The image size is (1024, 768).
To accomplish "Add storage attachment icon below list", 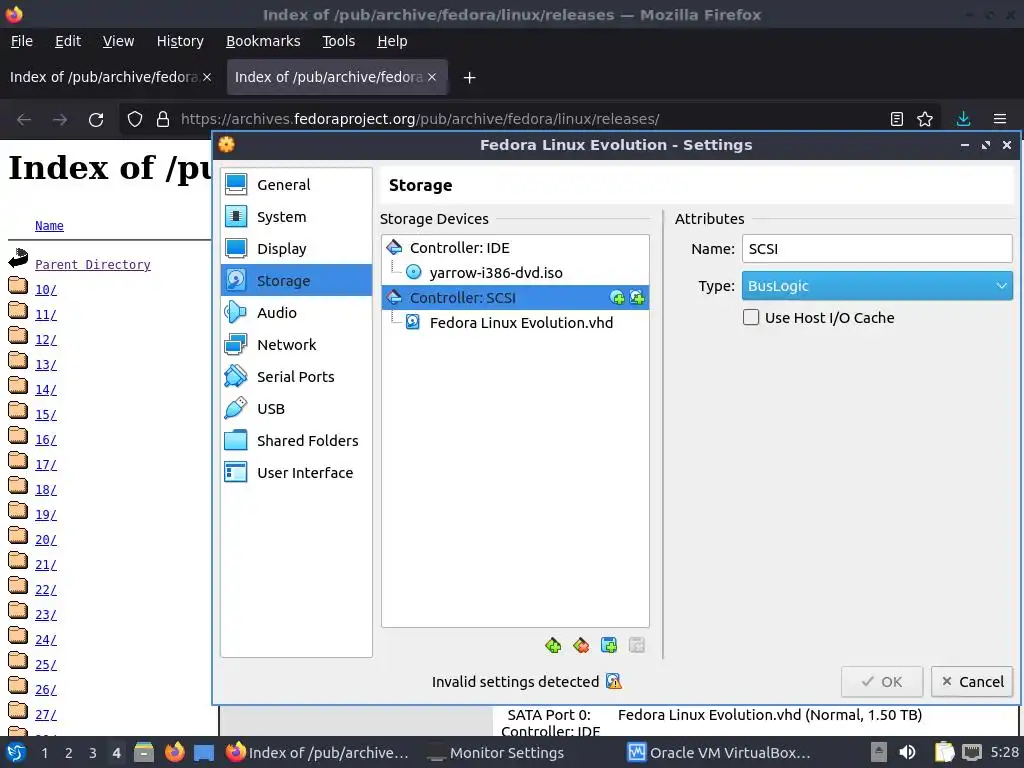I will coord(609,646).
